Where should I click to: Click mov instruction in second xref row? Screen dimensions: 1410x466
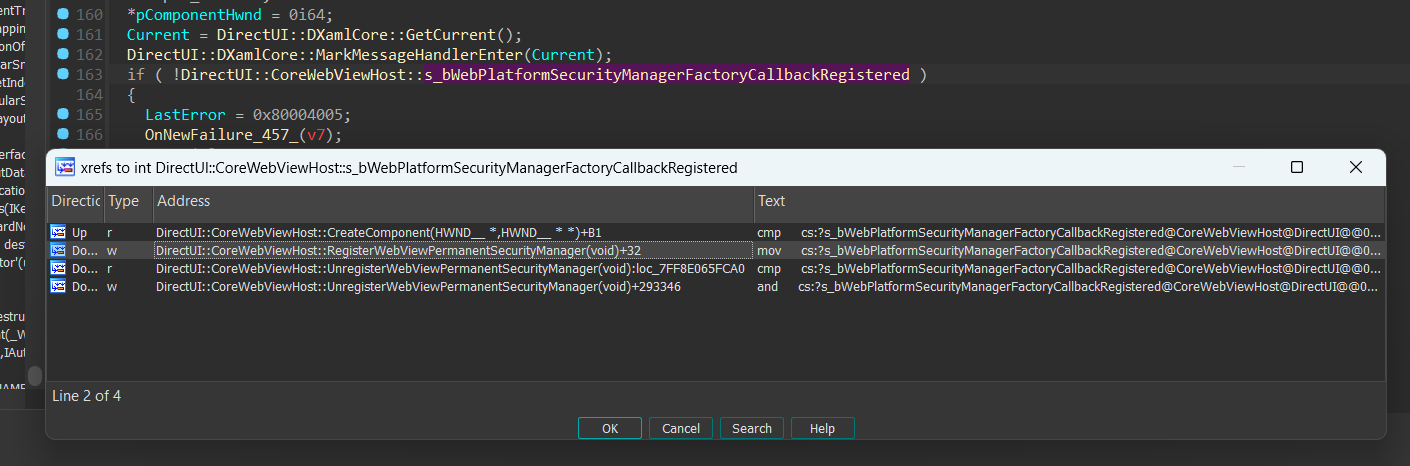(x=769, y=250)
